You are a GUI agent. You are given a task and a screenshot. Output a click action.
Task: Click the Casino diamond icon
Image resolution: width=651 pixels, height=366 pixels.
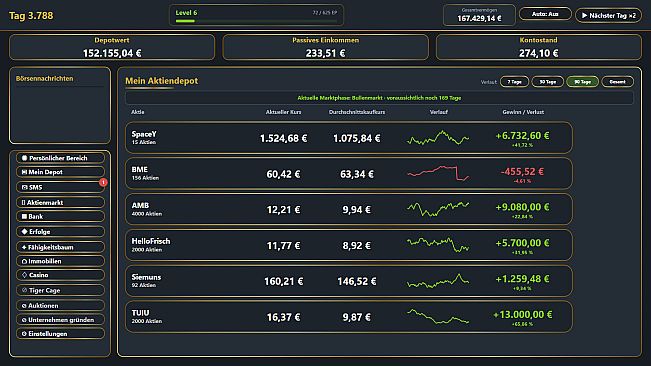(24, 275)
